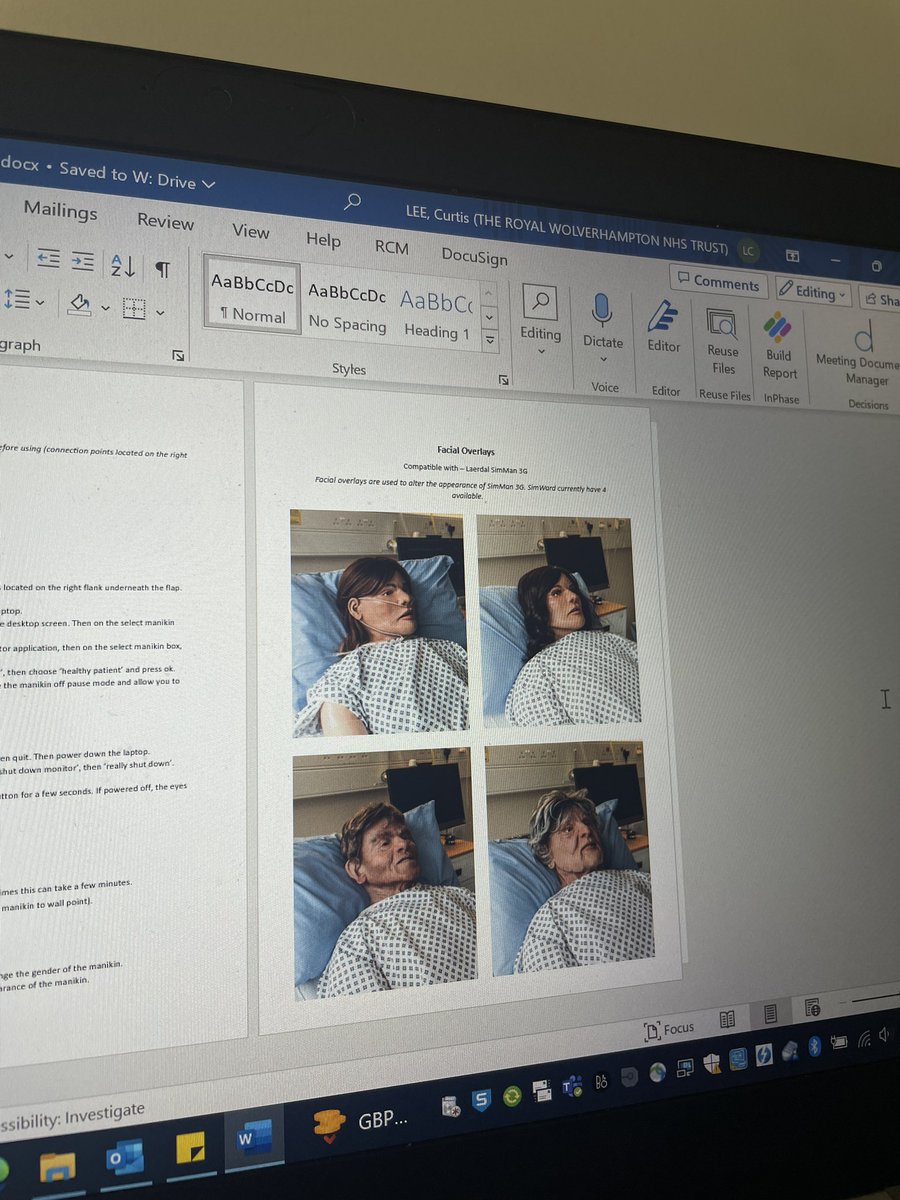Click the Build Report InPhase button
The height and width of the screenshot is (1200, 900).
(x=779, y=346)
